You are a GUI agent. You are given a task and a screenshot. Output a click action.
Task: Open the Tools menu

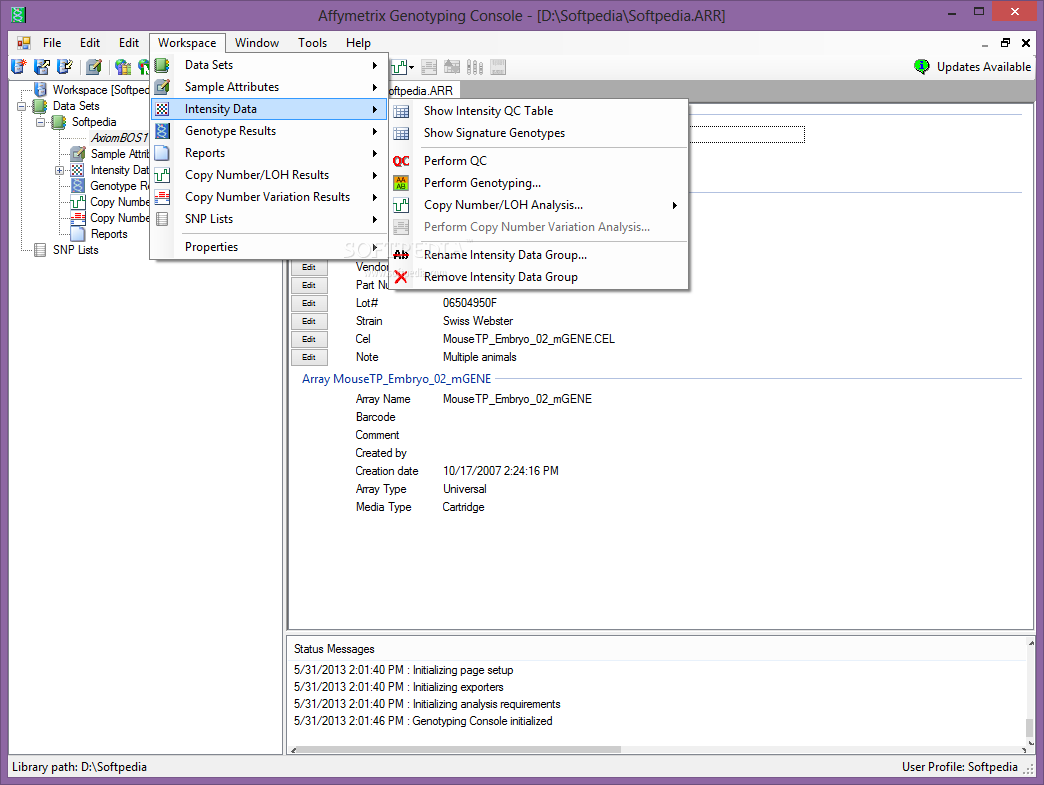coord(312,43)
